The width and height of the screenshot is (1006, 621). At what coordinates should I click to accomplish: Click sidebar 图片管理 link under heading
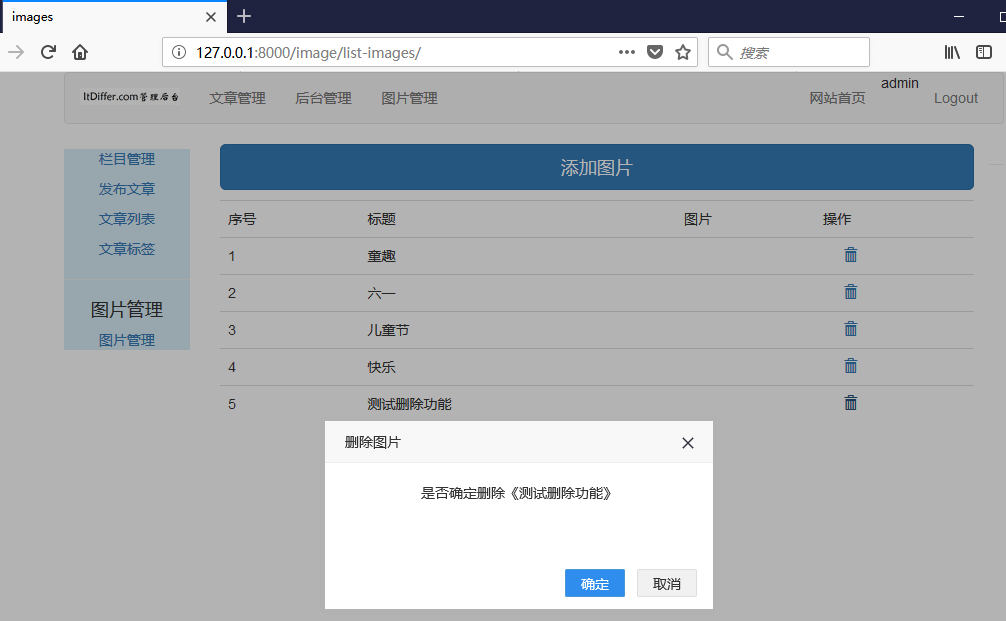126,340
